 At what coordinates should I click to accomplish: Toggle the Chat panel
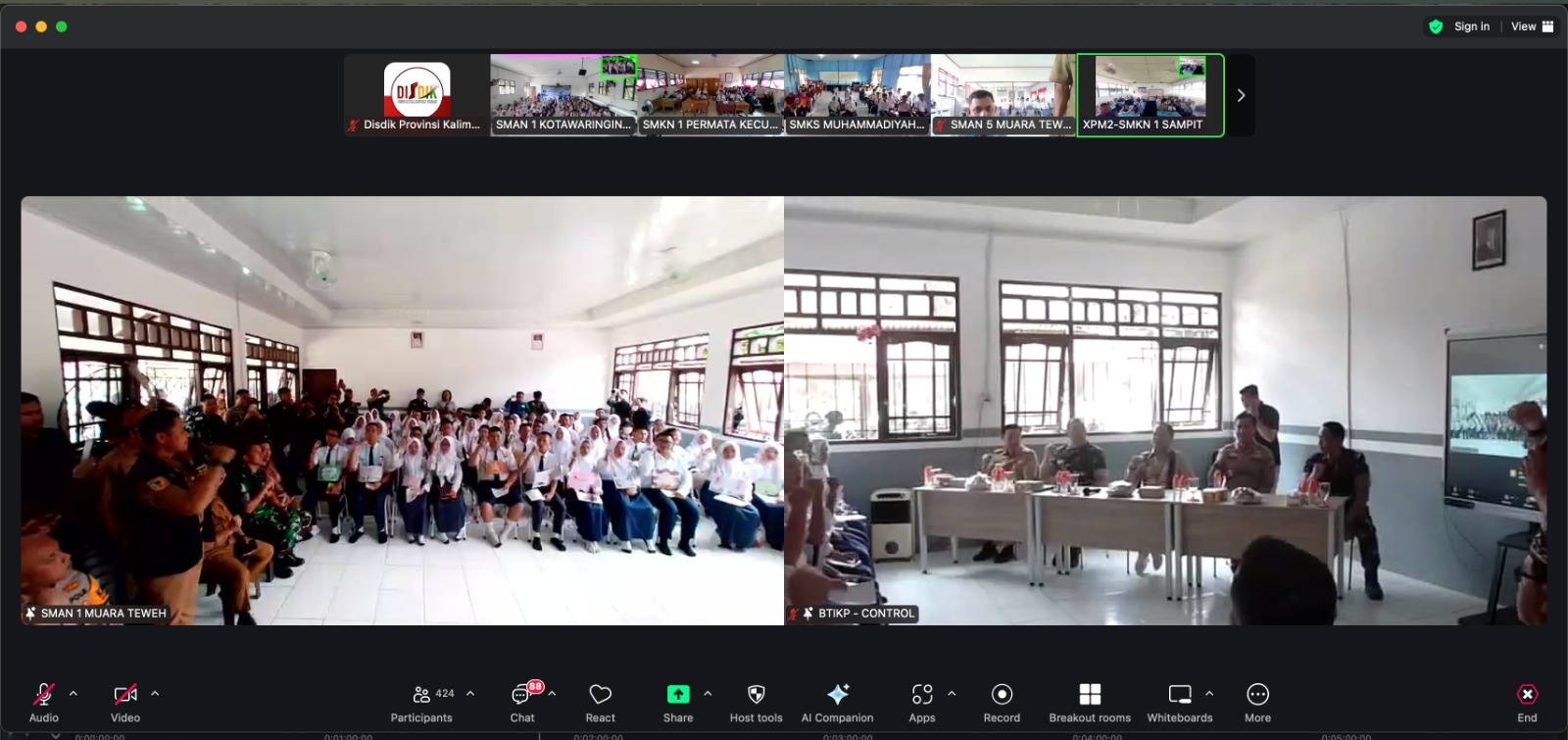tap(521, 695)
